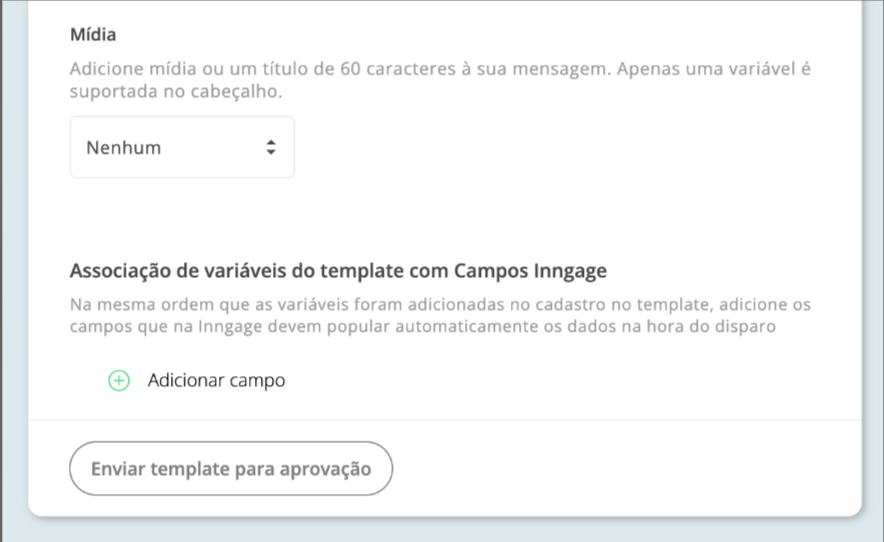Click the up-down arrows in Mídia selector
The height and width of the screenshot is (542, 884).
[271, 148]
